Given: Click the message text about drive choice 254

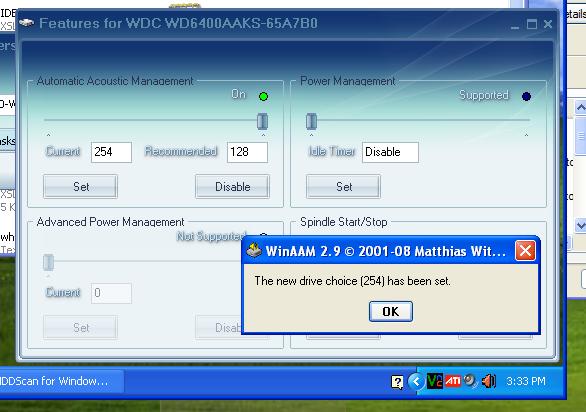Looking at the screenshot, I should 352,281.
